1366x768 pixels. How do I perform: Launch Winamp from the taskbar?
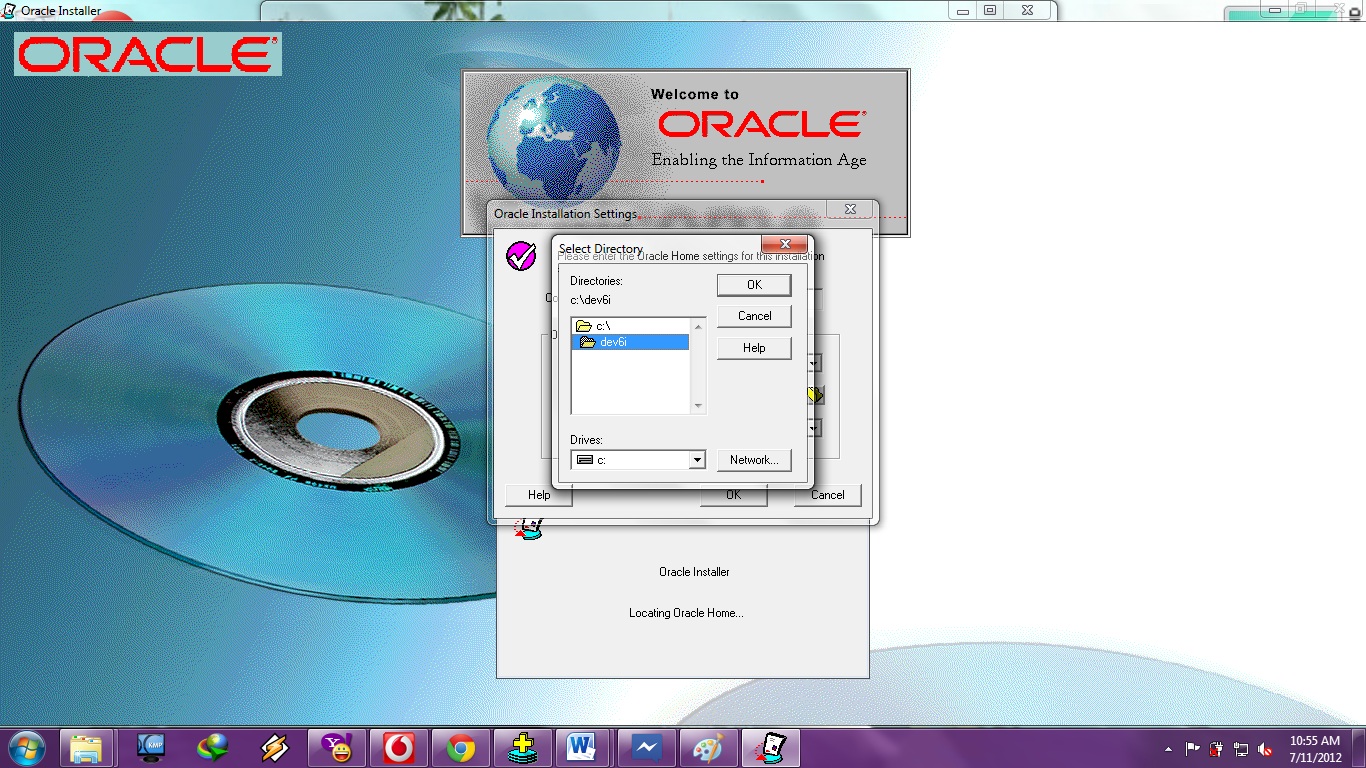tap(275, 748)
